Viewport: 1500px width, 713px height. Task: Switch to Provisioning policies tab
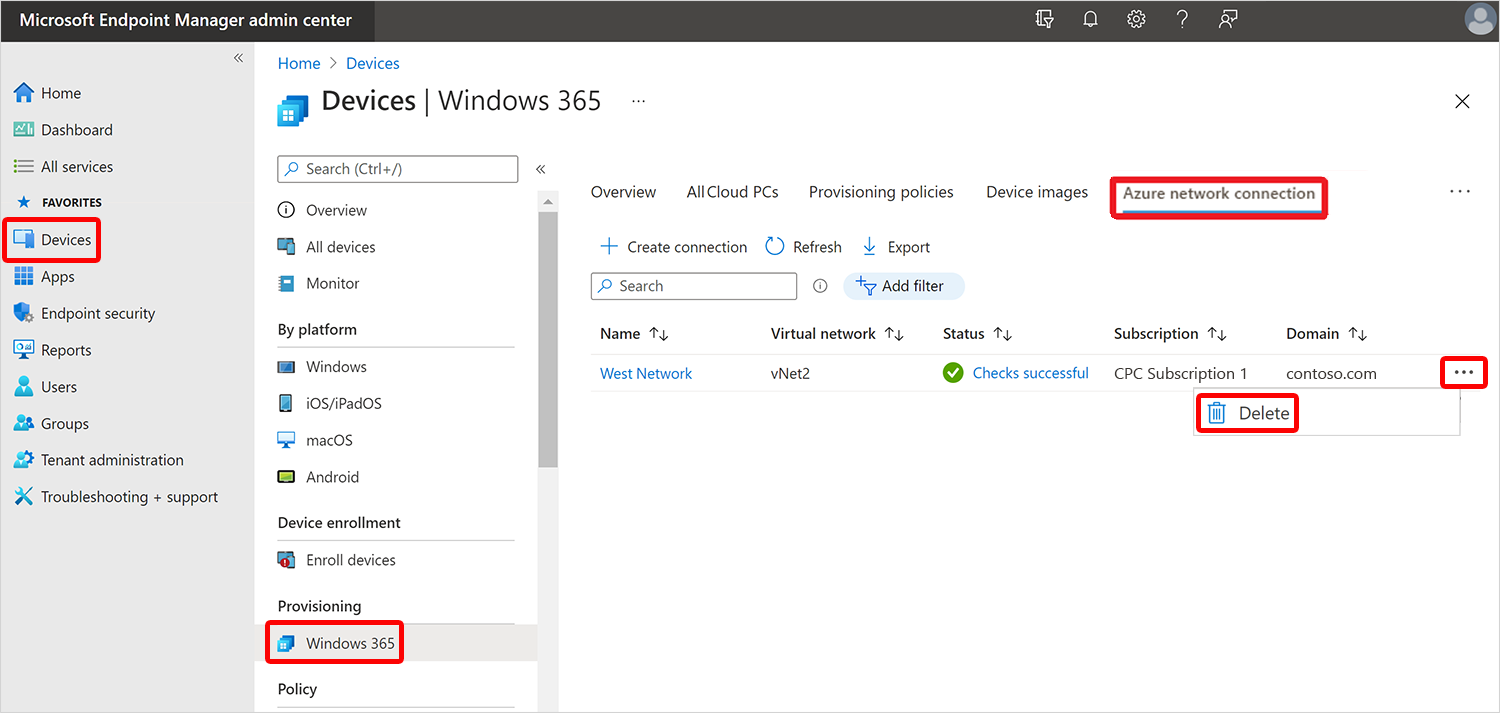click(881, 192)
